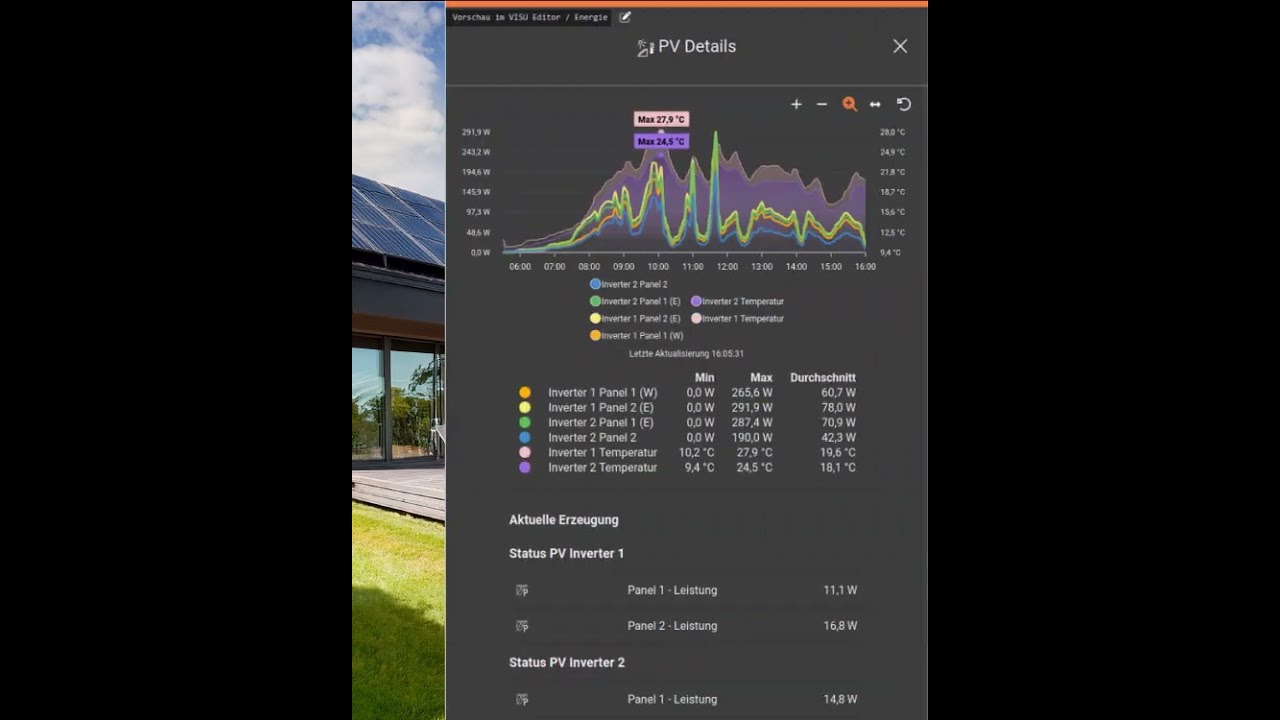Close the PV Details panel
The image size is (1280, 720).
pyautogui.click(x=900, y=46)
